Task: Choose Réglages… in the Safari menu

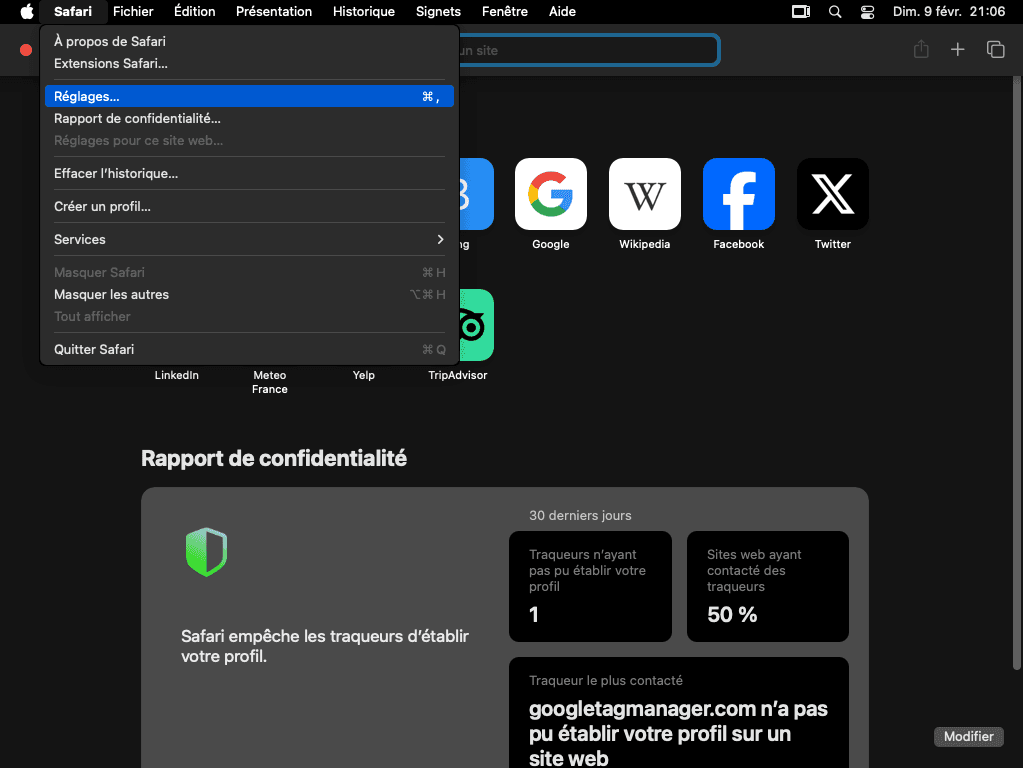Action: (x=249, y=97)
